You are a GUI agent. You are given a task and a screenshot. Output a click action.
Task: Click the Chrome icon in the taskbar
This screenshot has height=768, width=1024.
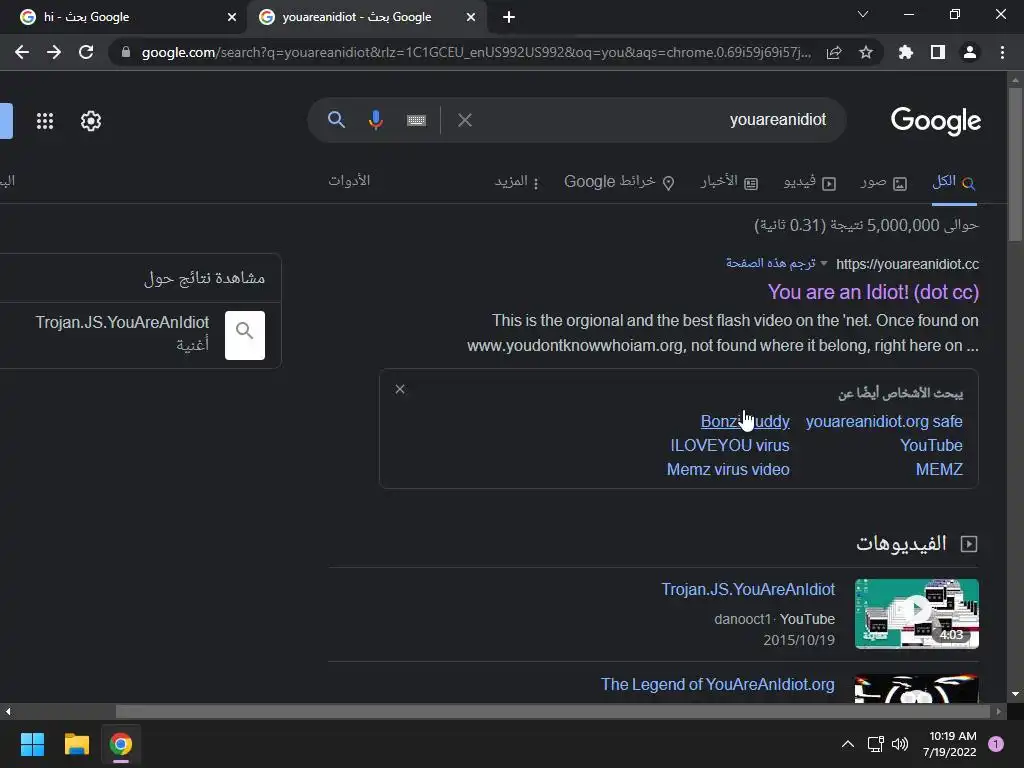(121, 744)
